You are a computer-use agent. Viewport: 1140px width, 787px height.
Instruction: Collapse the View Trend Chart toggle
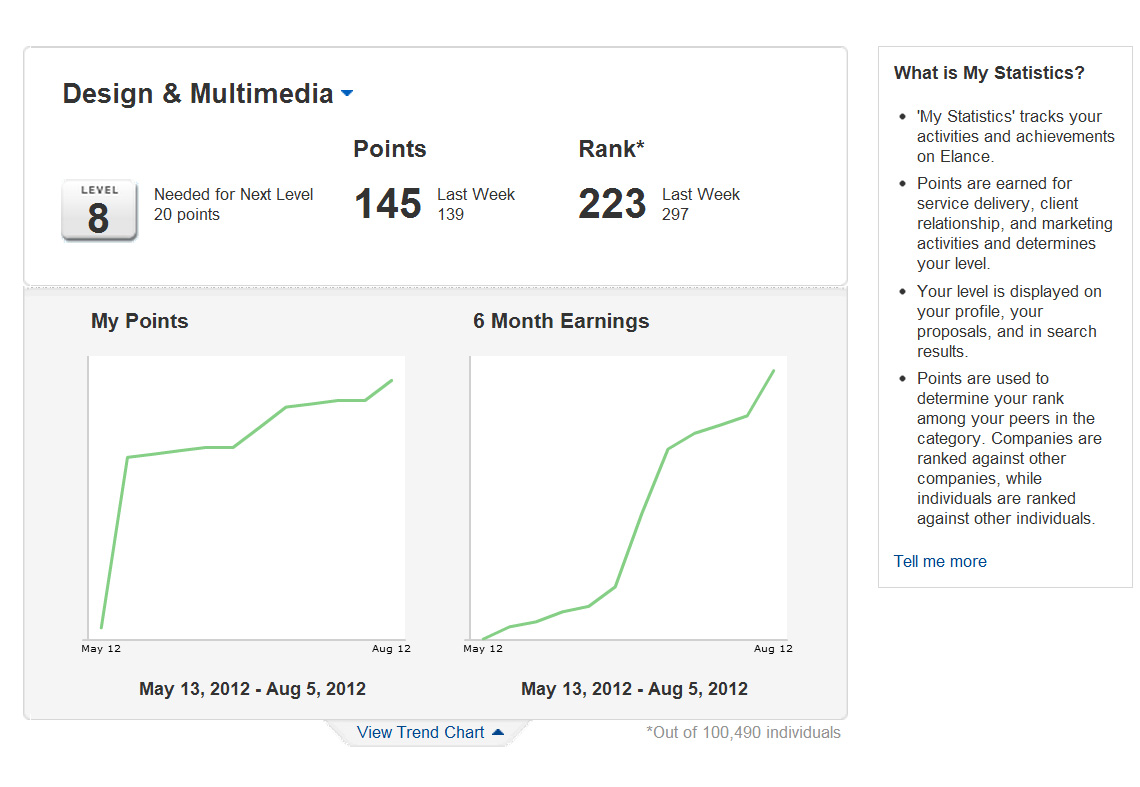(430, 733)
